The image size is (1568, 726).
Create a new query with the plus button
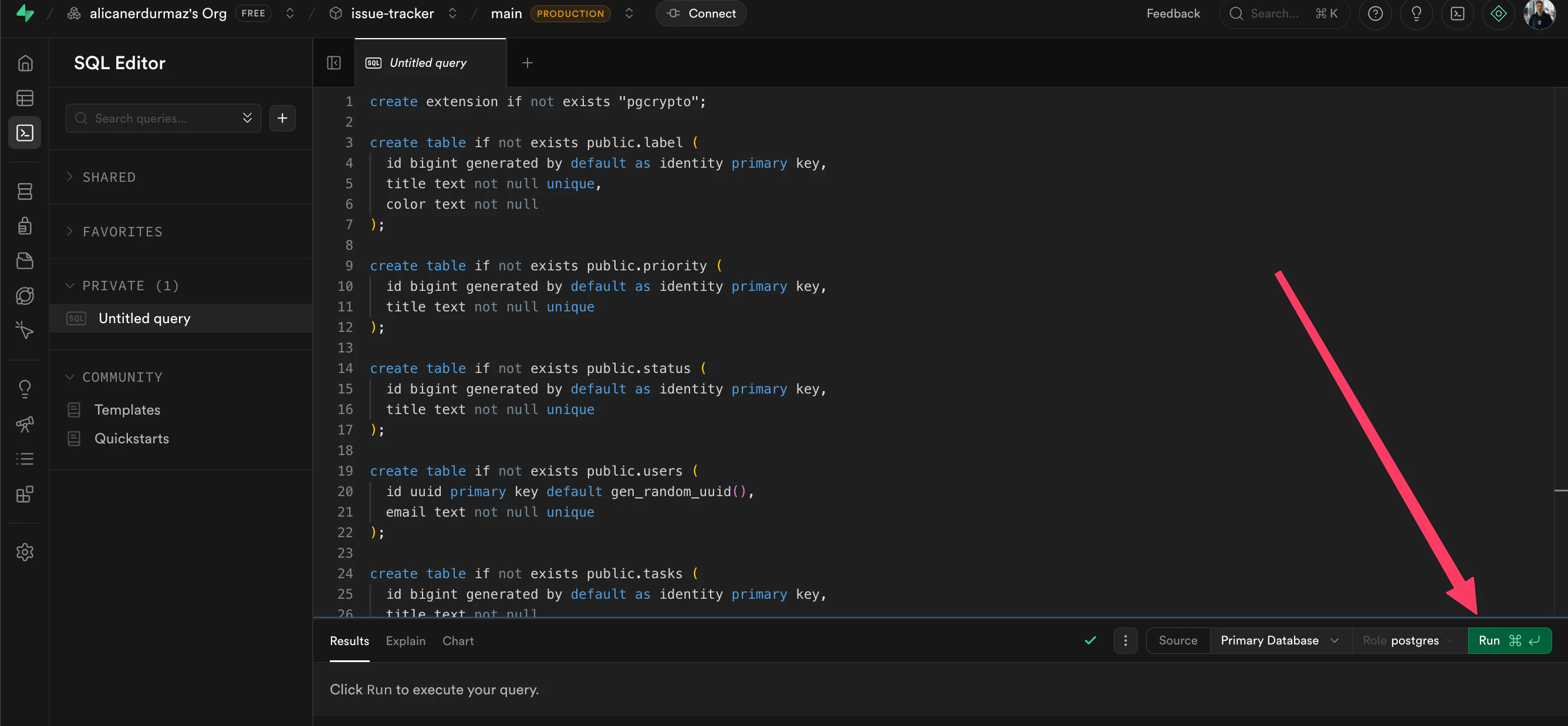[x=282, y=118]
